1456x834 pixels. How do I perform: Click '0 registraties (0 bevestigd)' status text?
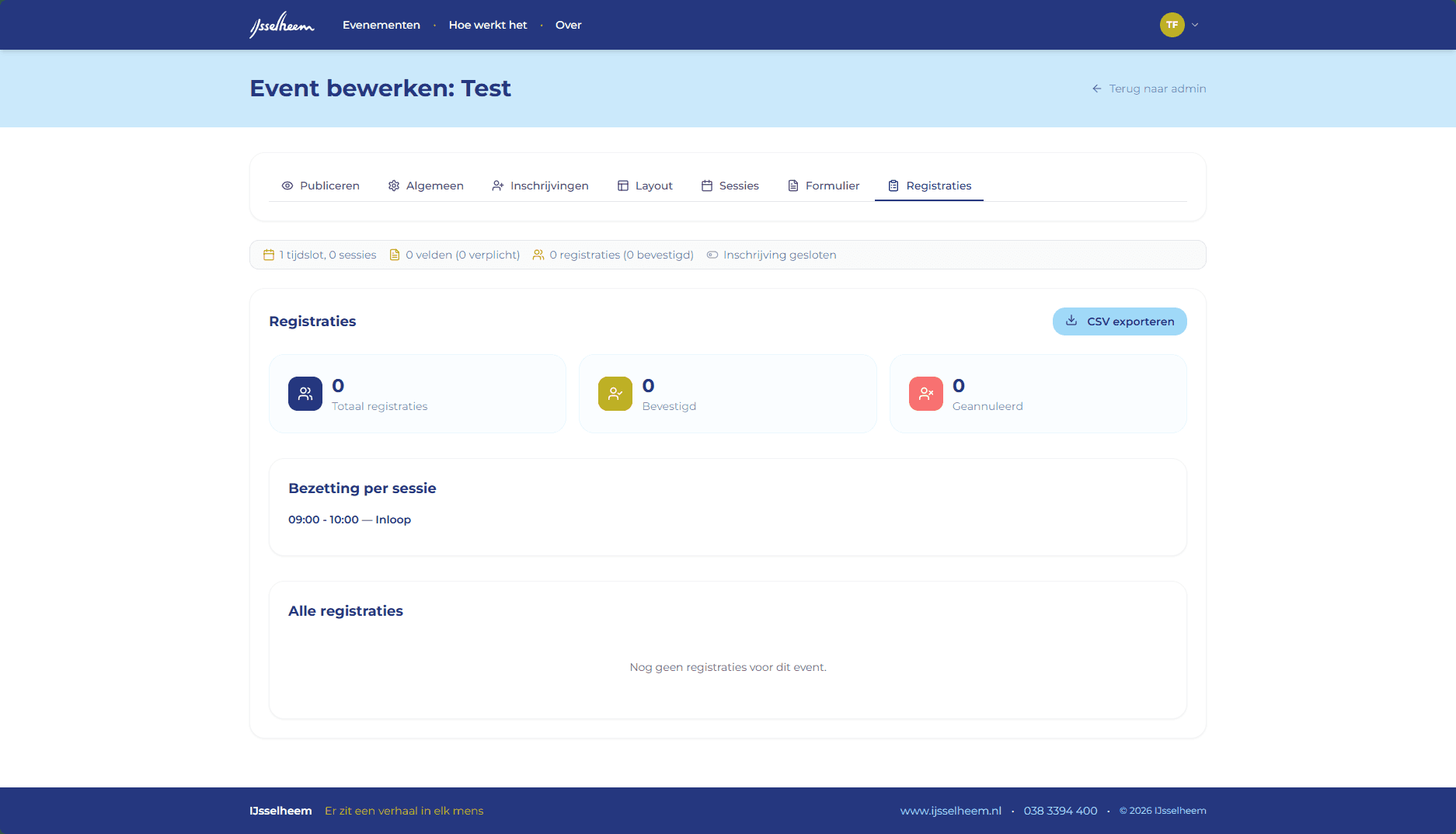tap(622, 255)
